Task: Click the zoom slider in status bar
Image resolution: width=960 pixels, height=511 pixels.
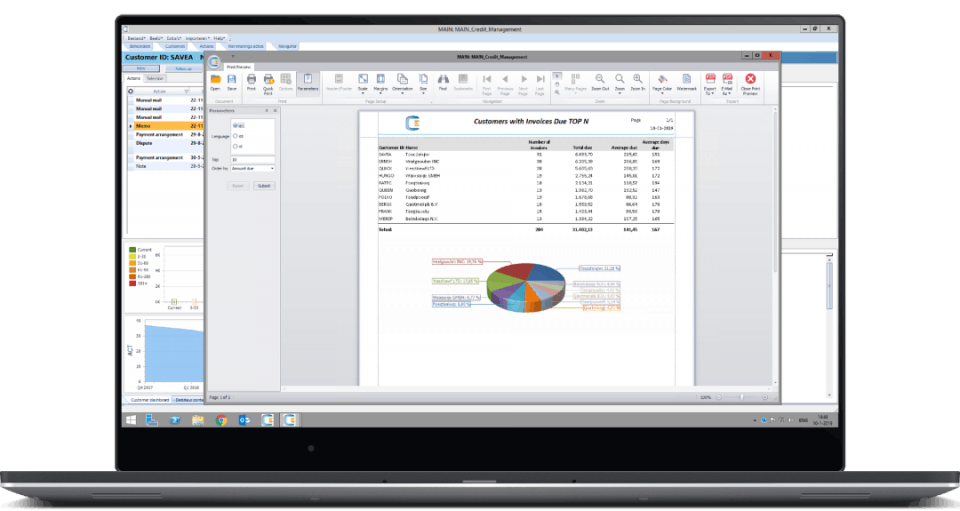Action: (741, 397)
